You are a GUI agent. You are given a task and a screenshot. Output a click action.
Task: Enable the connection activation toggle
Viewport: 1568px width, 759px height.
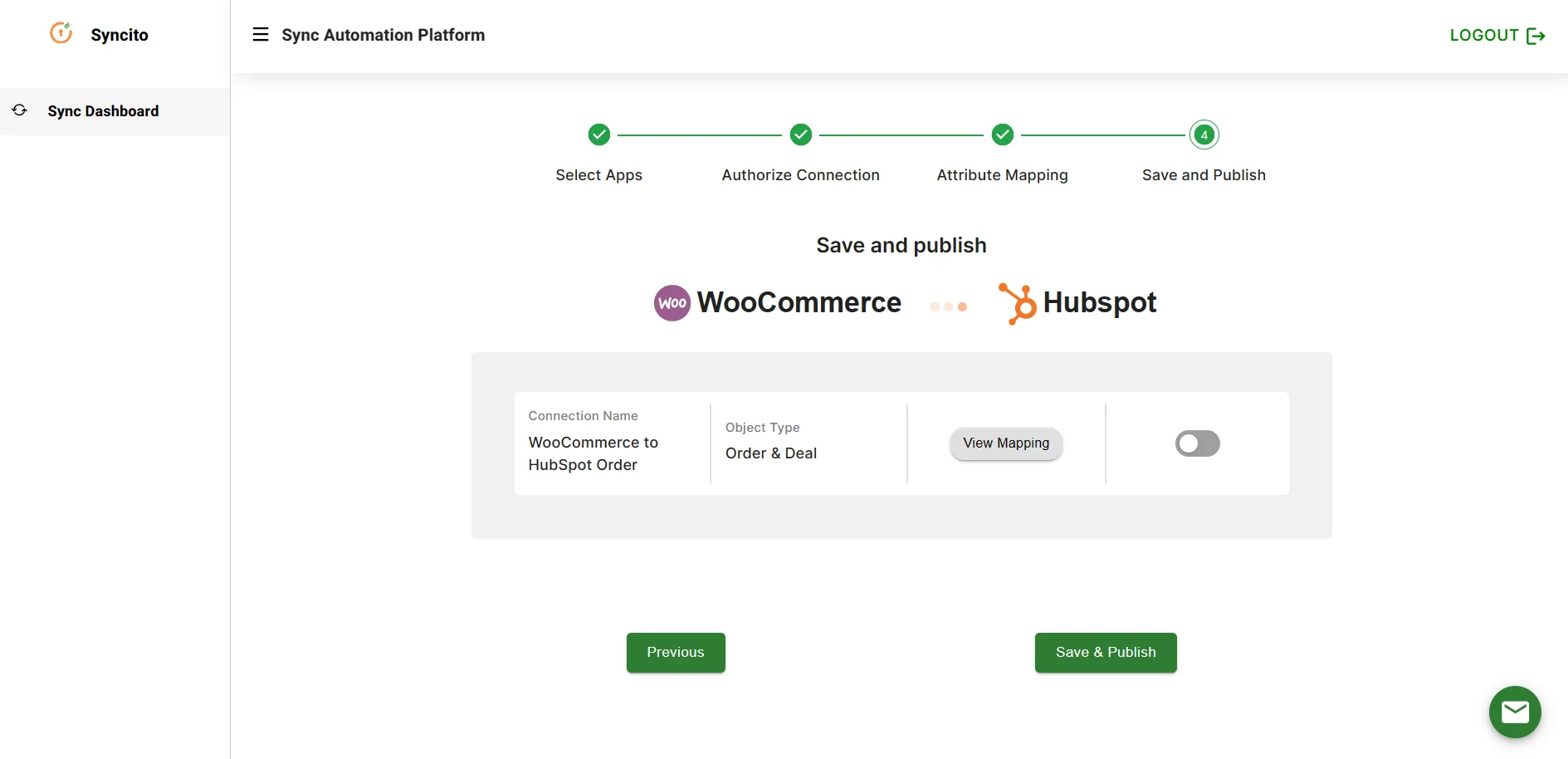pos(1197,443)
